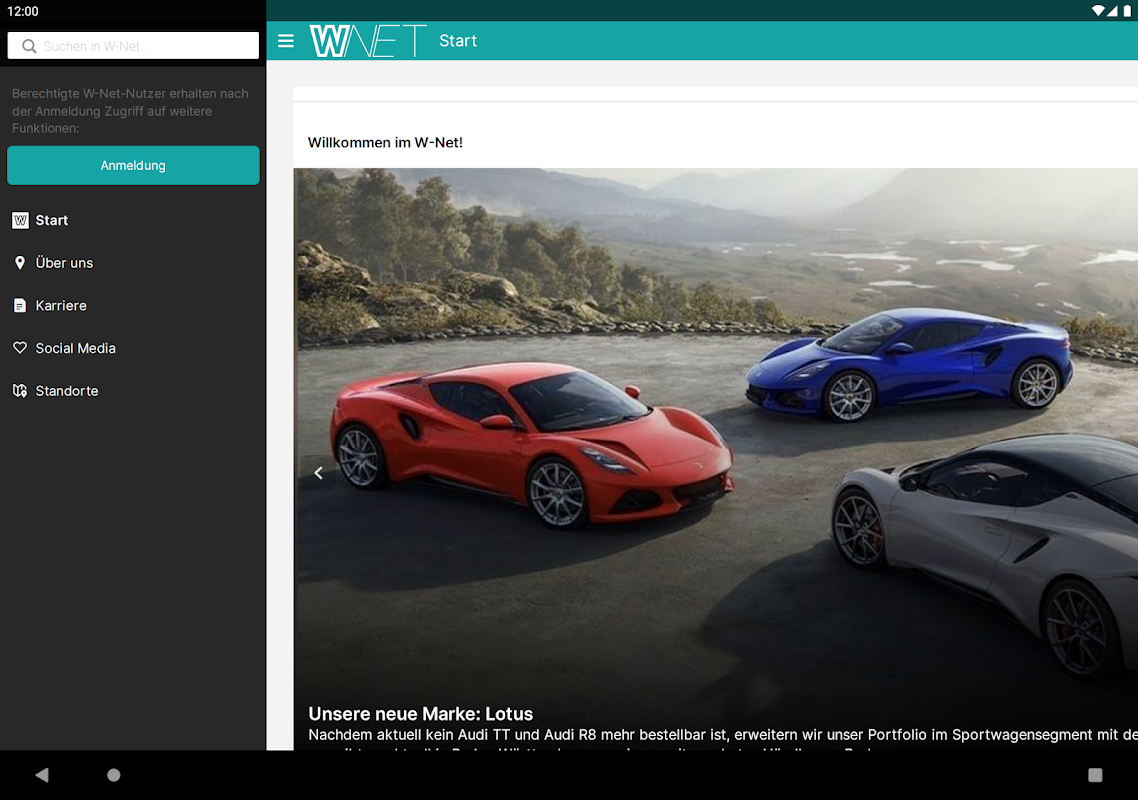Click the document icon beside Karriere
This screenshot has width=1138, height=800.
pyautogui.click(x=20, y=306)
